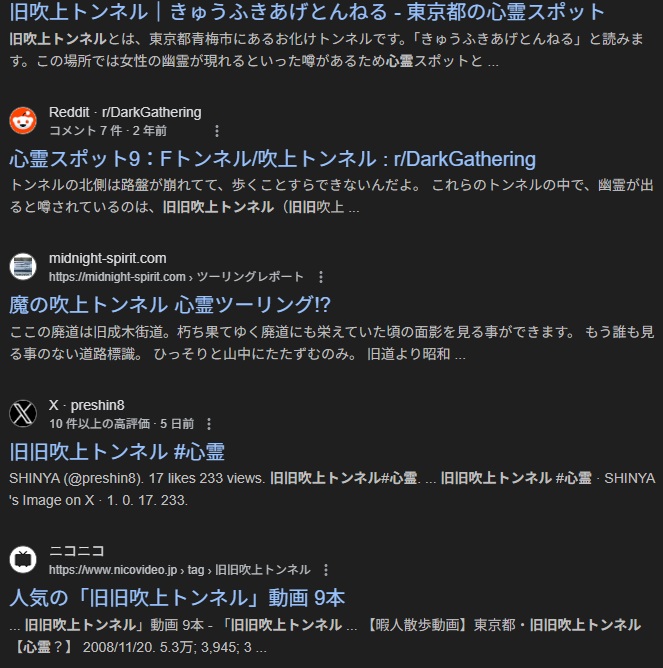663x668 pixels.
Task: Click the X logo favicon
Action: tap(23, 413)
